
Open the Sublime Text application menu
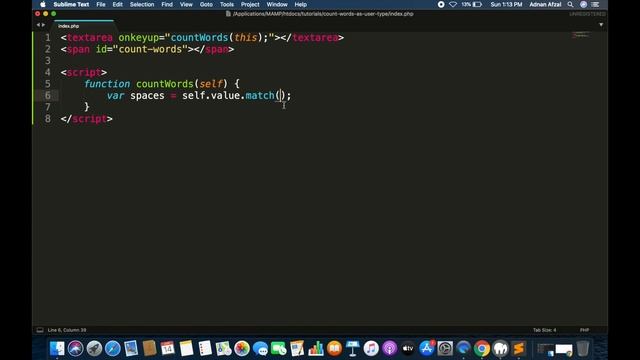click(x=71, y=4)
